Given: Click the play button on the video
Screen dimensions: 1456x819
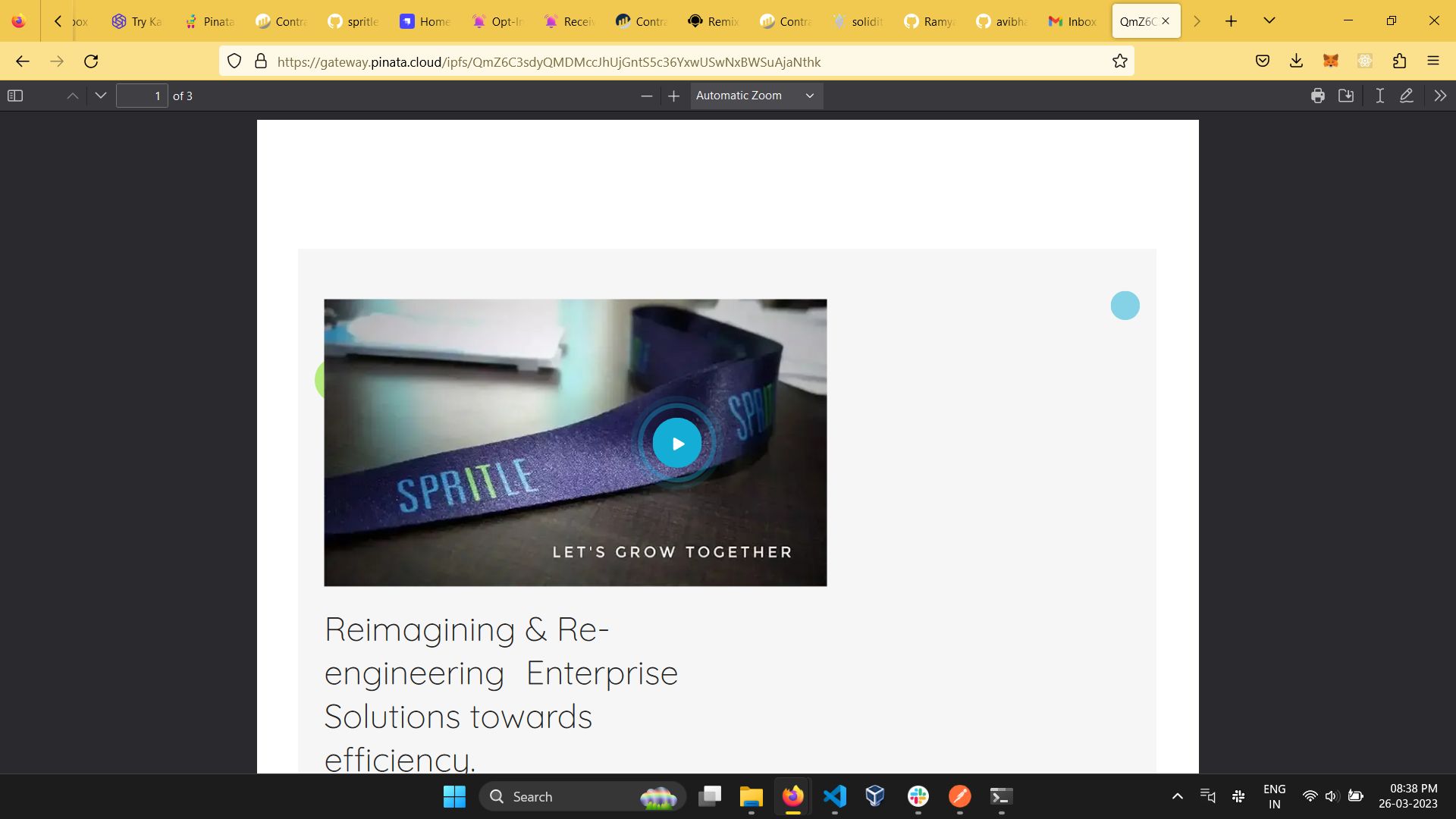Looking at the screenshot, I should (676, 443).
